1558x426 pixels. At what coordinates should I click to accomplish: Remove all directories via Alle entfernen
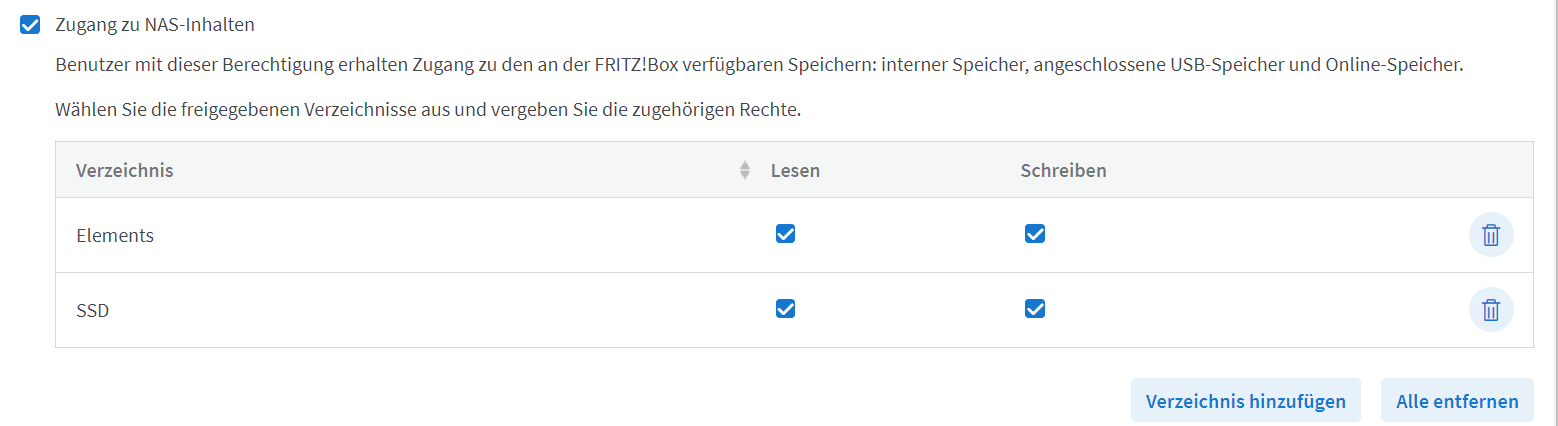[x=1457, y=401]
